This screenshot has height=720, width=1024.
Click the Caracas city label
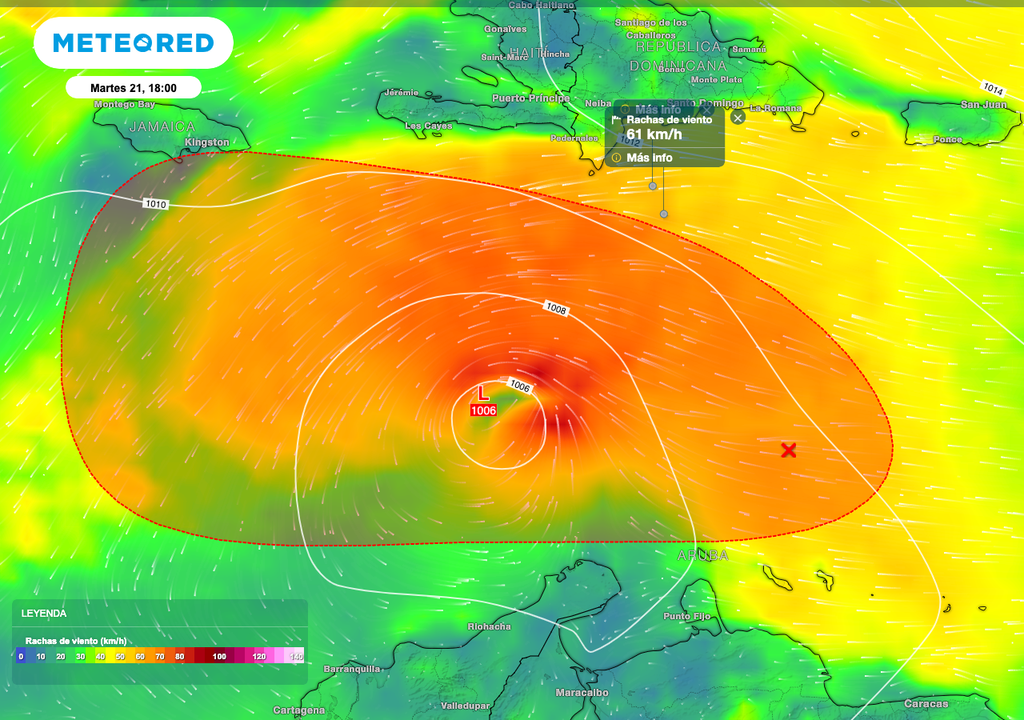click(x=926, y=704)
